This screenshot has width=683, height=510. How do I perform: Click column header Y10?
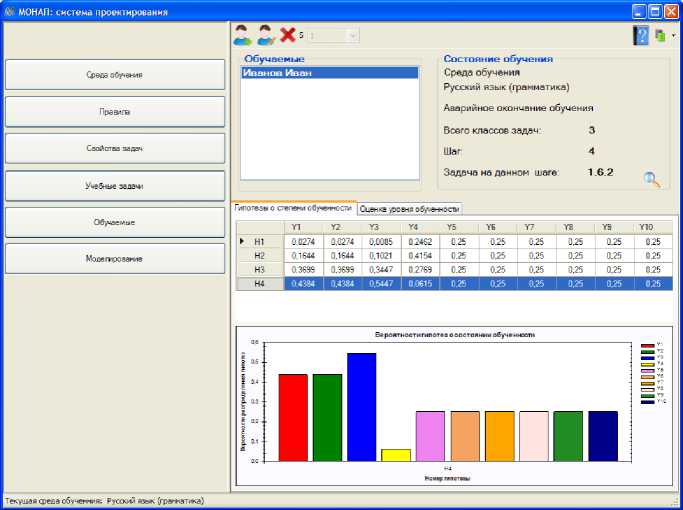[x=653, y=227]
